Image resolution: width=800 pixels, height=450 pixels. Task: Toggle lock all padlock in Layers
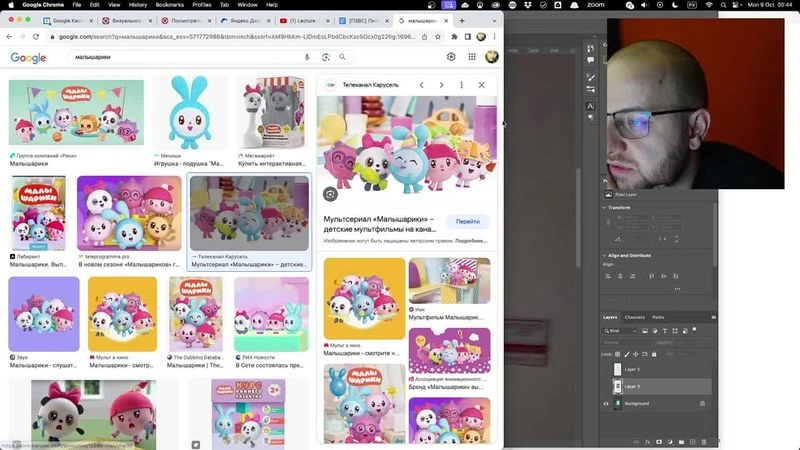click(654, 354)
